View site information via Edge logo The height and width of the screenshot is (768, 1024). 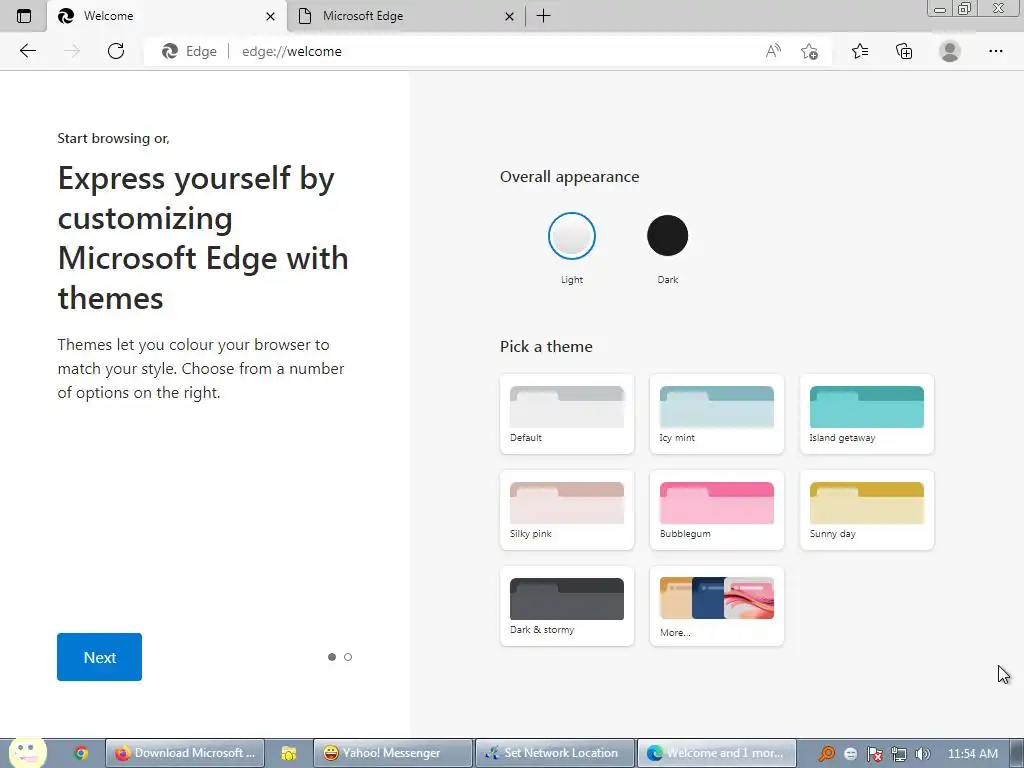pos(189,51)
